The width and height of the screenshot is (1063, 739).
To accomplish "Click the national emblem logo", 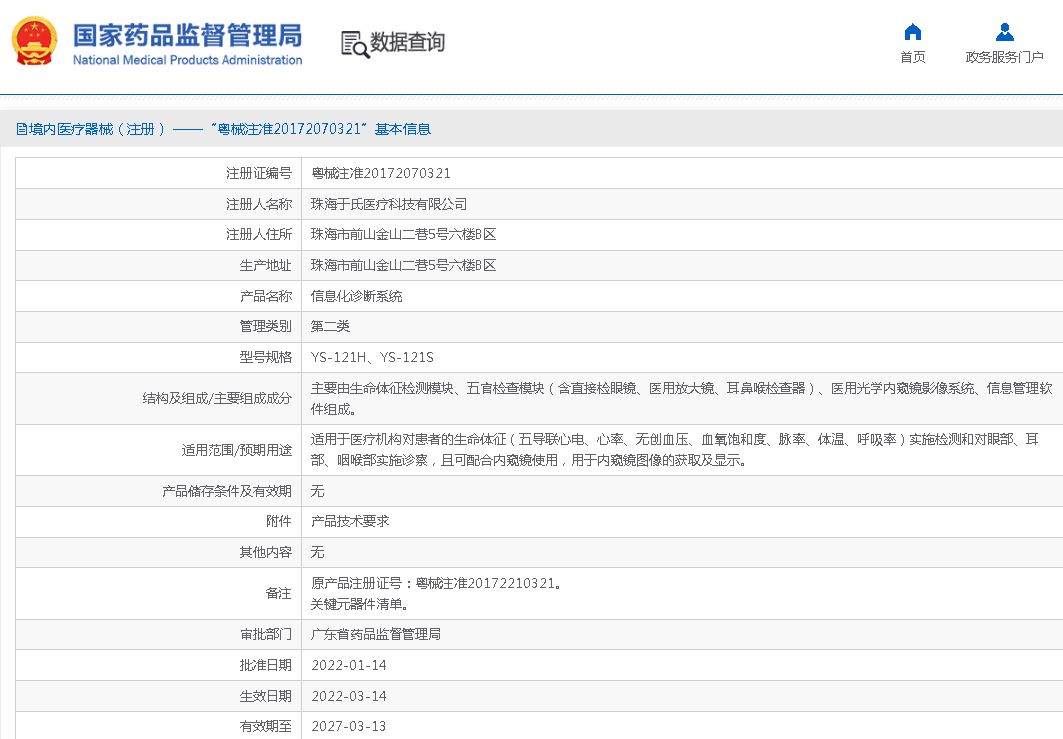I will tap(35, 42).
